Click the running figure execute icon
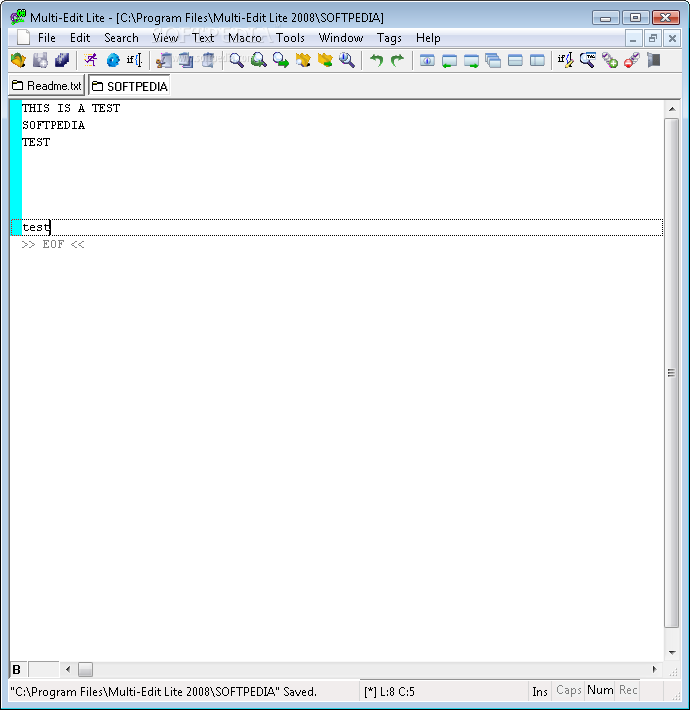The height and width of the screenshot is (710, 690). pyautogui.click(x=91, y=60)
